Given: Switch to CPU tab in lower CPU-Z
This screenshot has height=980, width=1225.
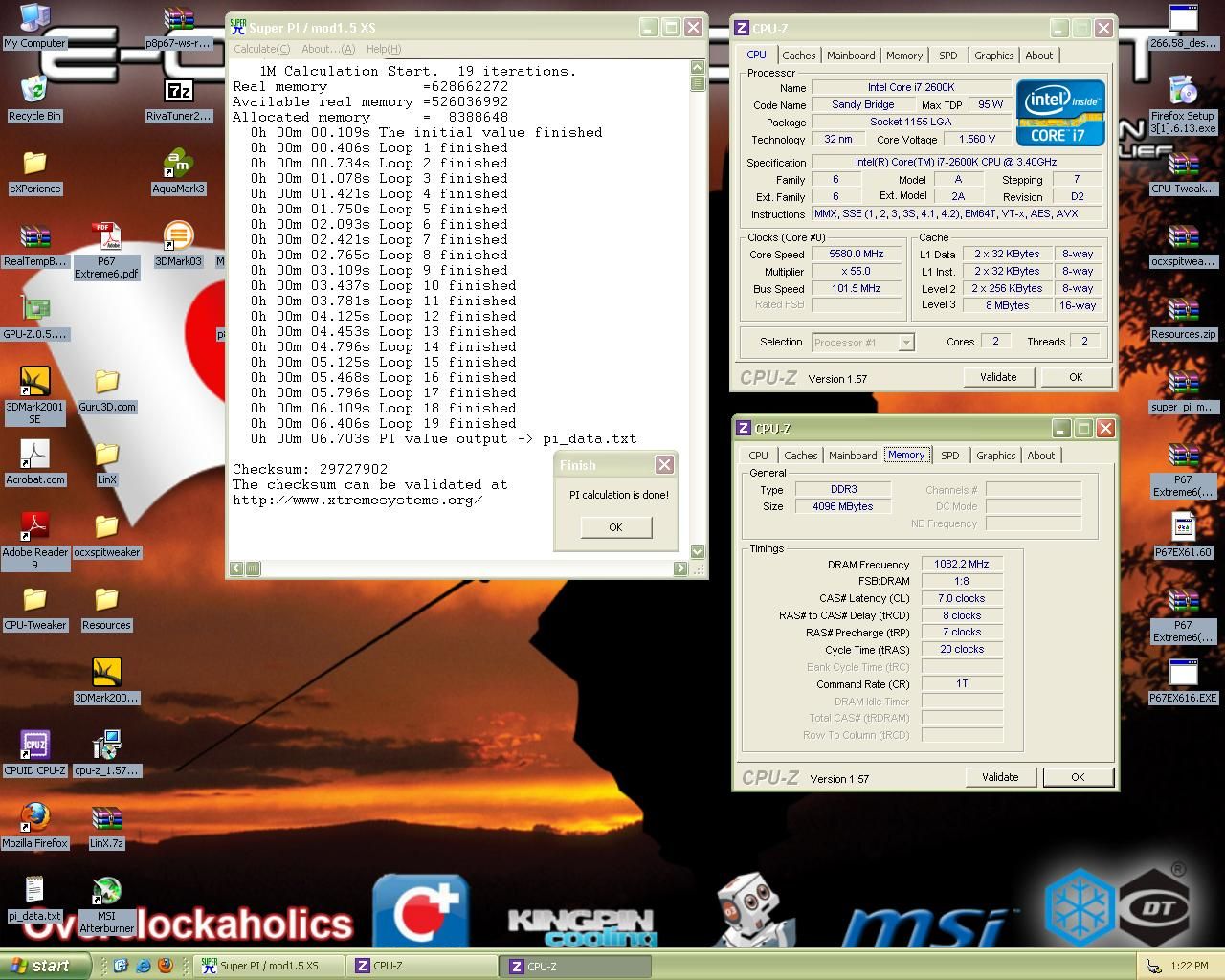Looking at the screenshot, I should 758,456.
